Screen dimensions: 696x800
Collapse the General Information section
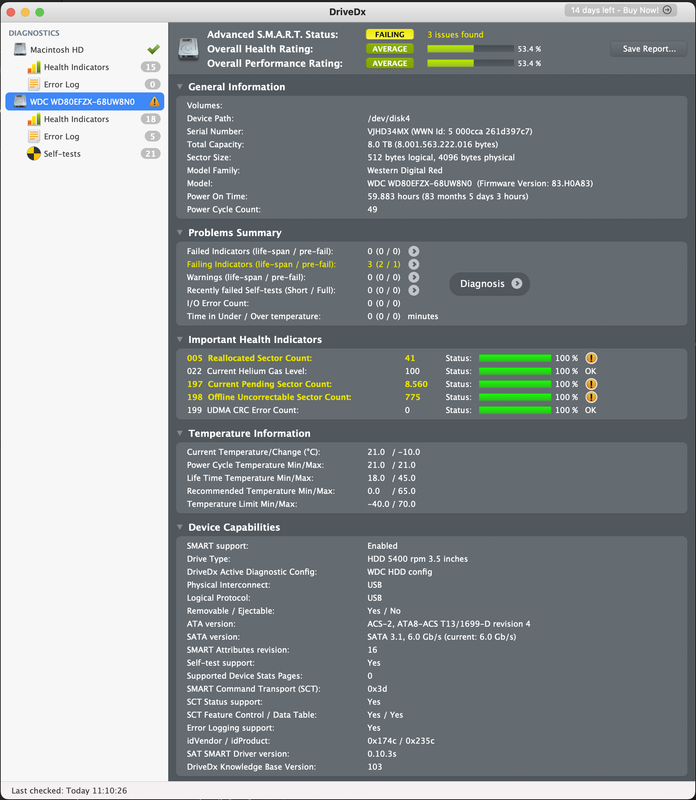180,87
